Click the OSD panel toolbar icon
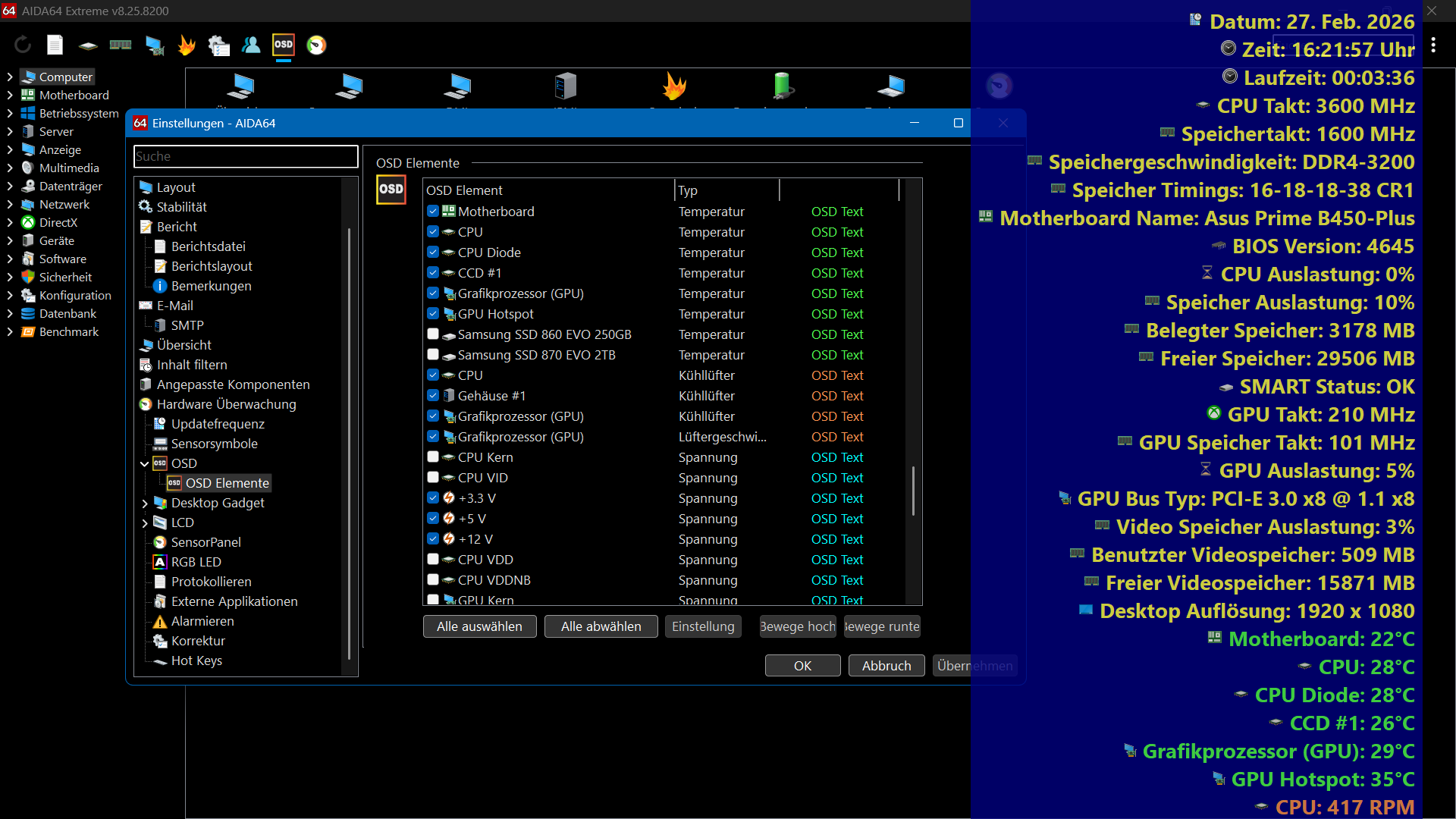 (x=284, y=45)
